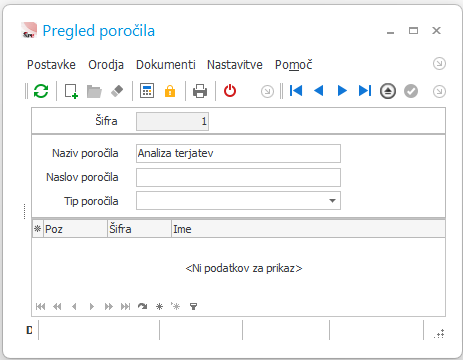This screenshot has height=360, width=463.
Task: Click the orange padlock icon
Action: [x=170, y=91]
